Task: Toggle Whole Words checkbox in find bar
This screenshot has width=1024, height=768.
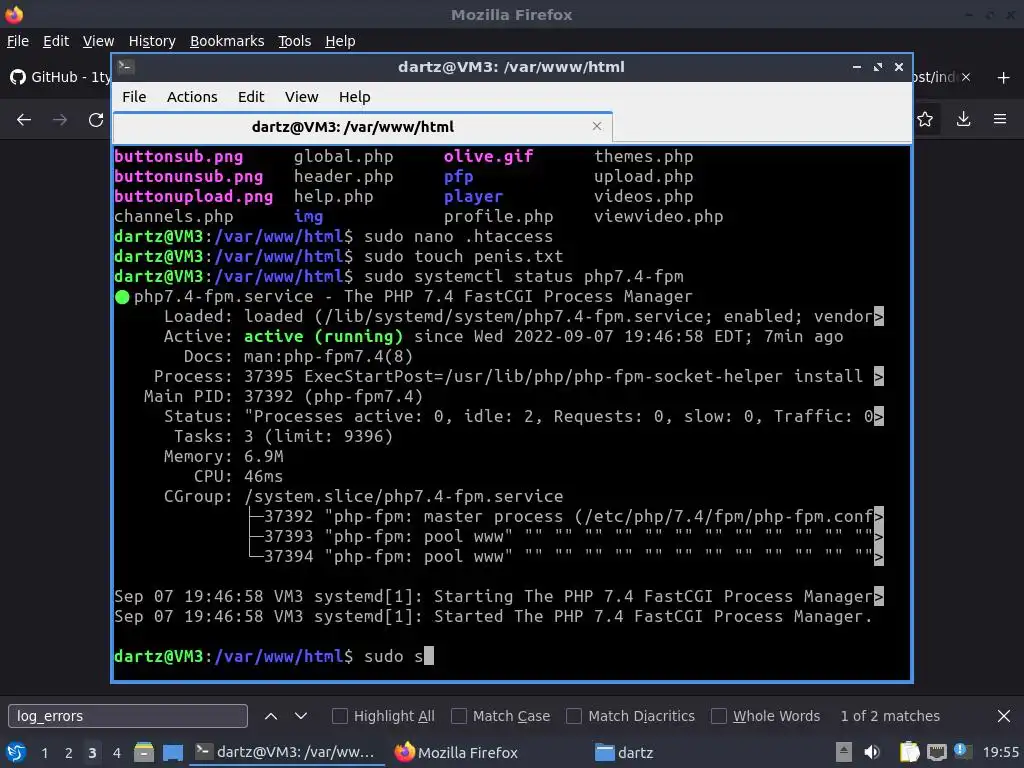Action: [x=718, y=716]
